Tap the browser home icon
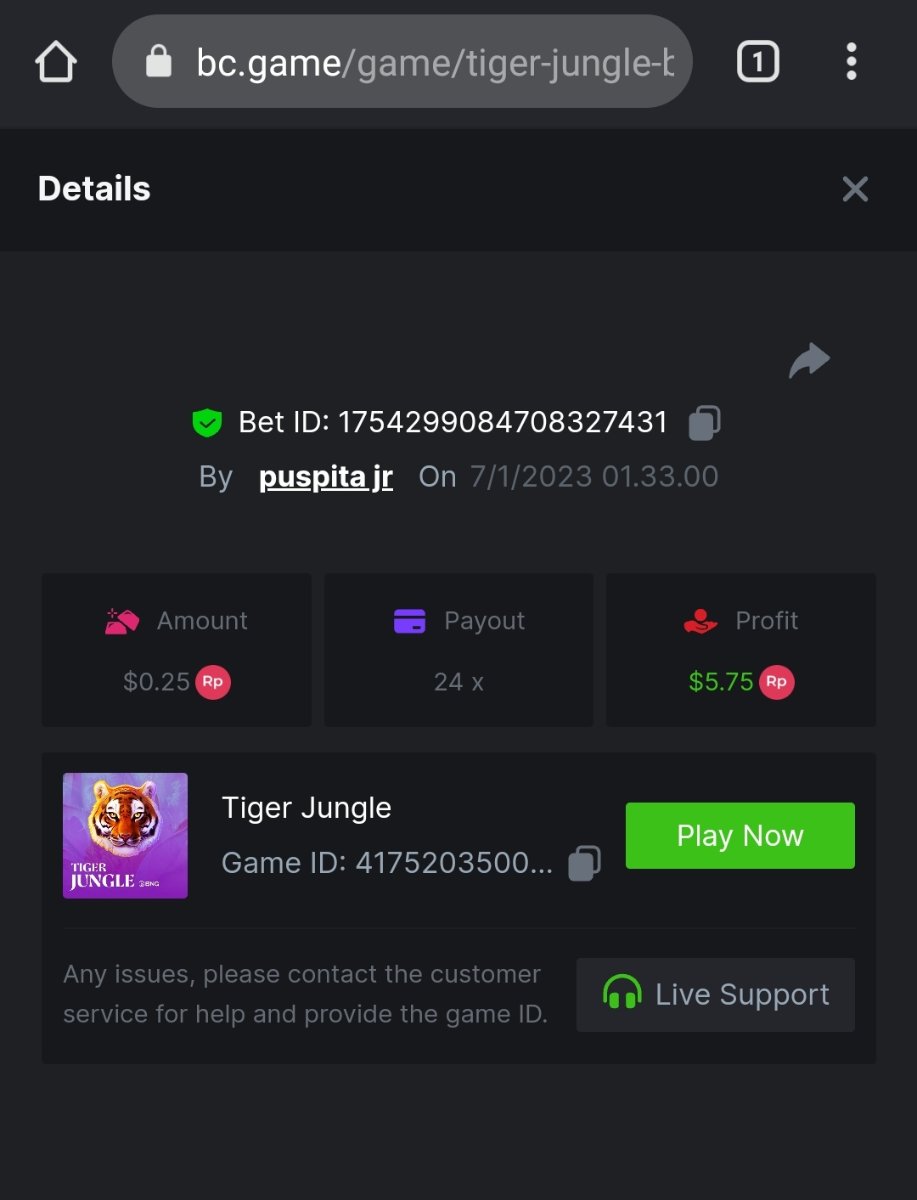The height and width of the screenshot is (1200, 917). (56, 63)
